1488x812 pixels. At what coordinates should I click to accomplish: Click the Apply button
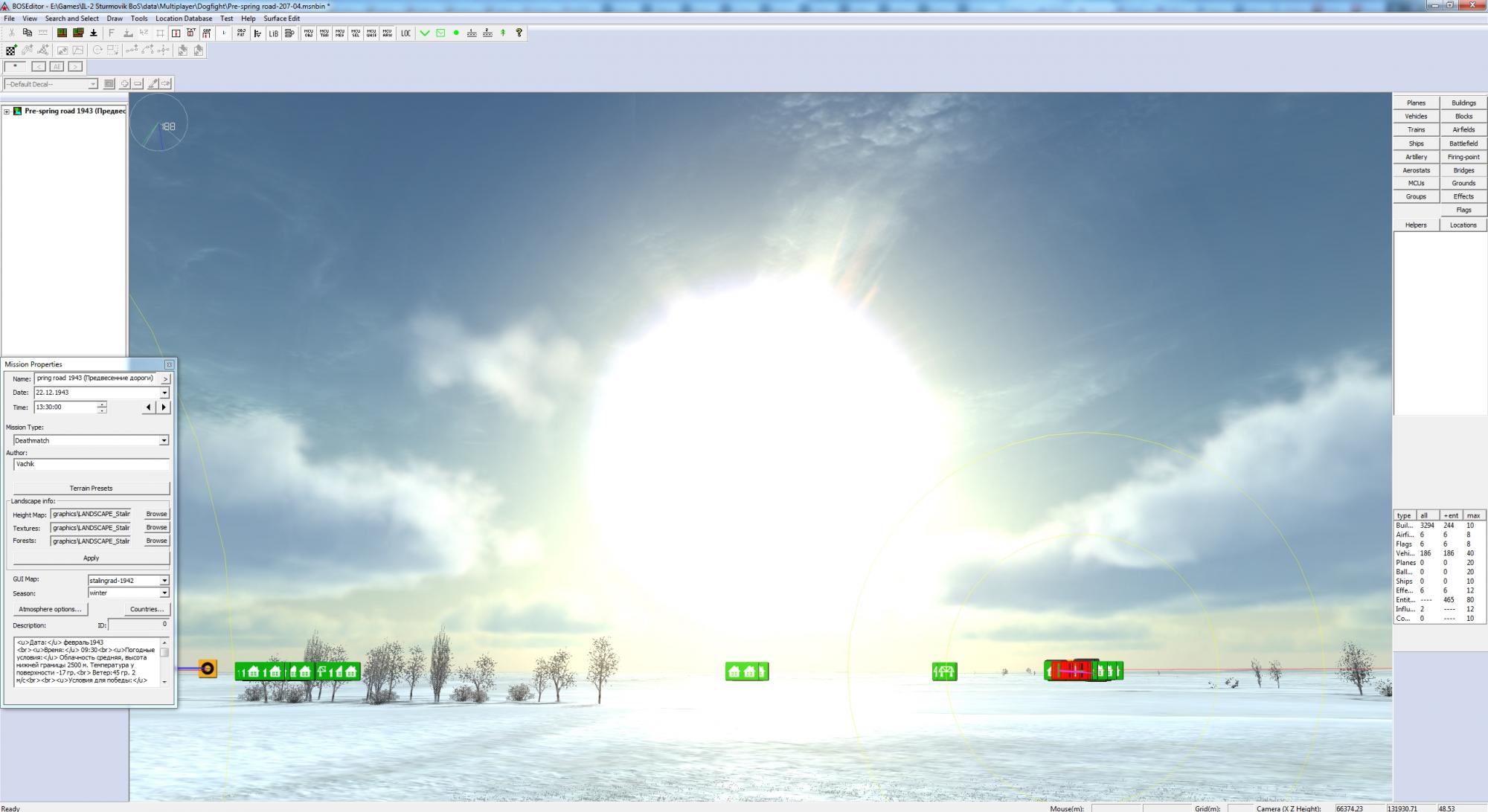tap(91, 558)
